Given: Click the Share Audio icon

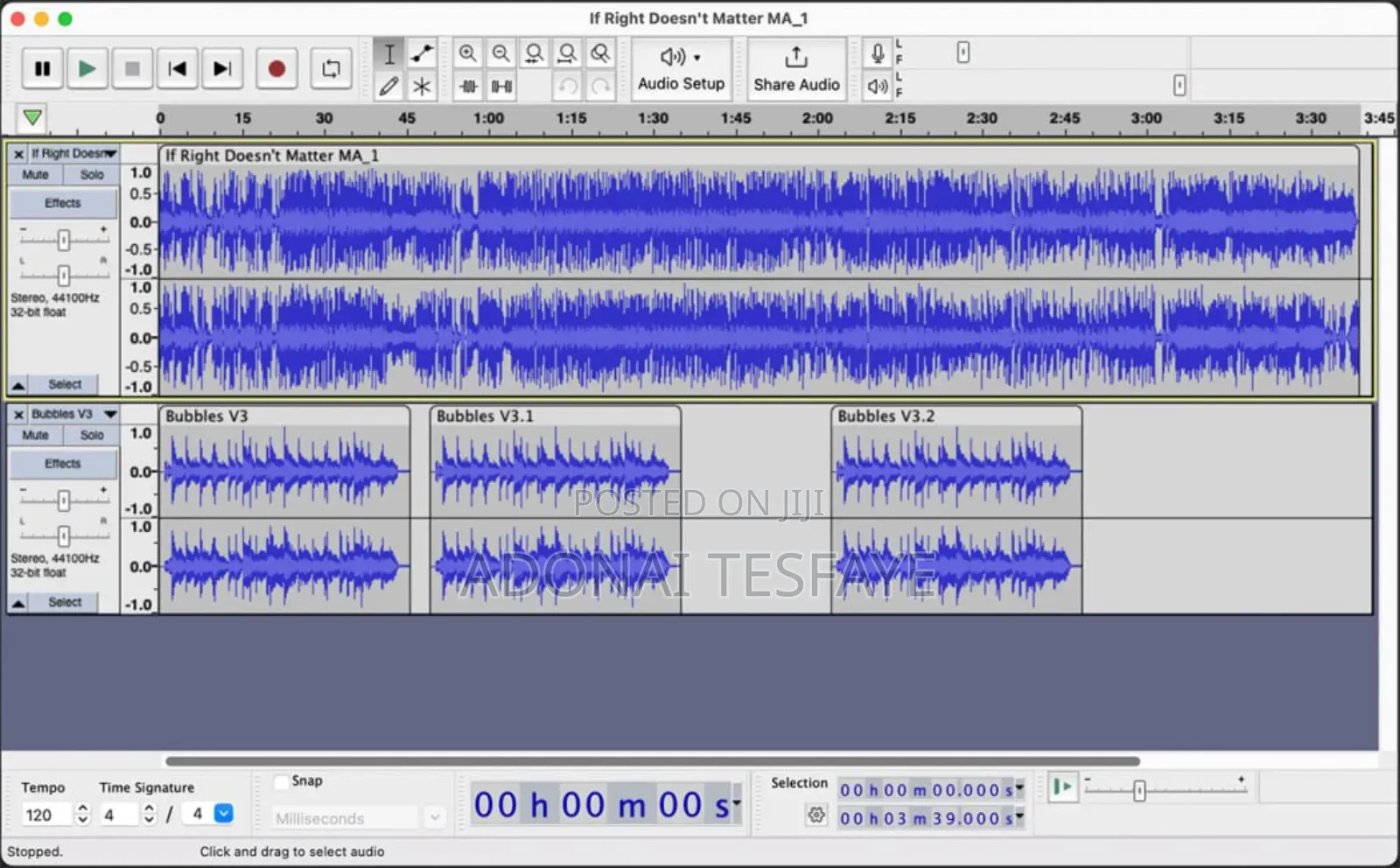Looking at the screenshot, I should pyautogui.click(x=796, y=68).
